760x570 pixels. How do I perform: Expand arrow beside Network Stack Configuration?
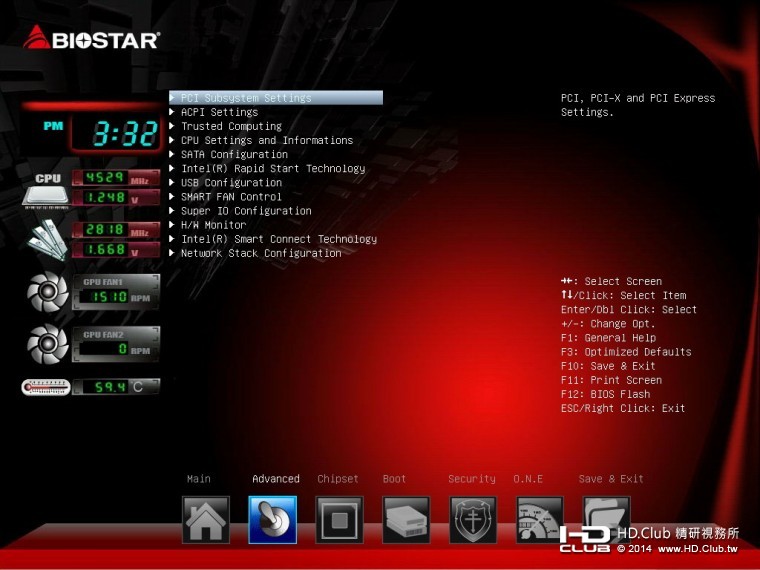coord(172,253)
